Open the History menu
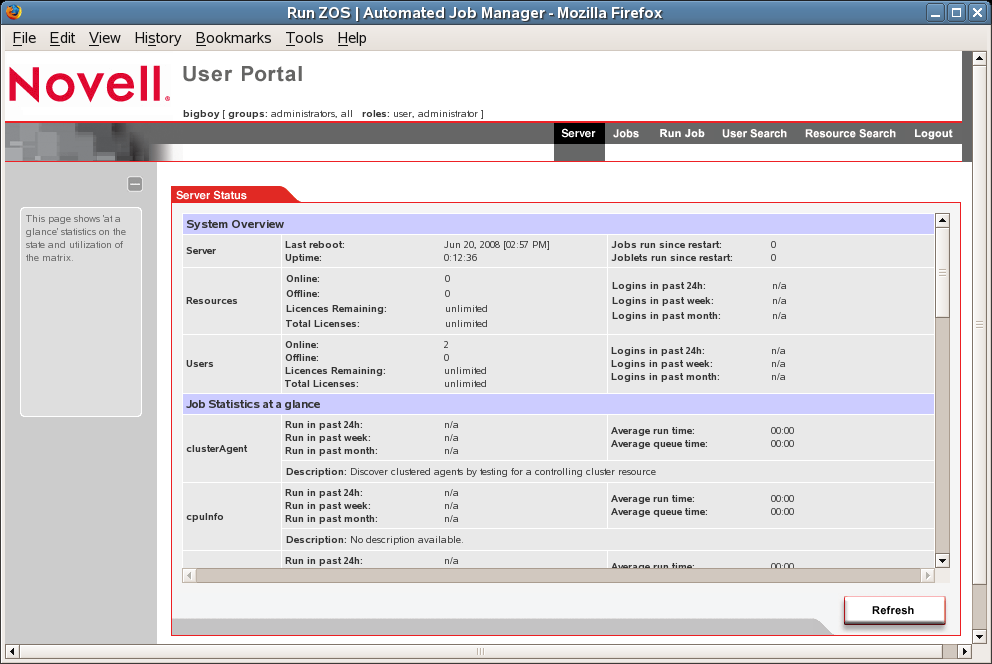This screenshot has height=664, width=992. pos(157,38)
